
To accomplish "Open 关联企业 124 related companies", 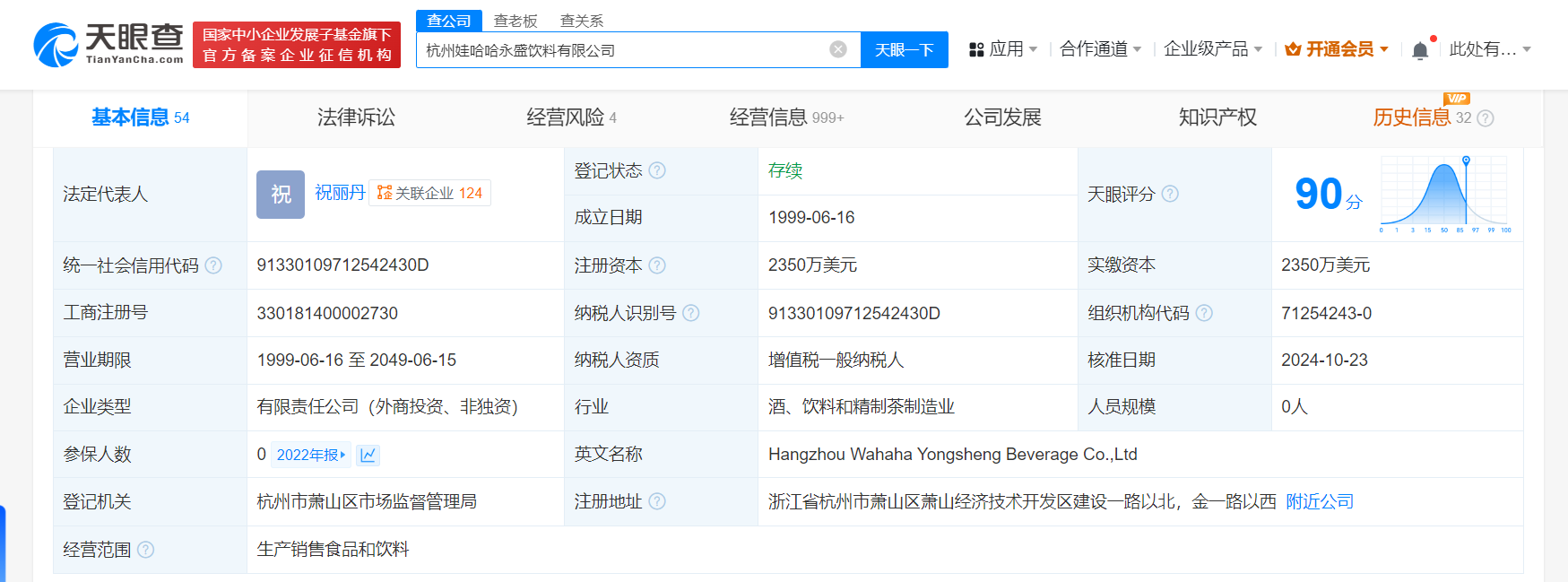I will point(430,193).
